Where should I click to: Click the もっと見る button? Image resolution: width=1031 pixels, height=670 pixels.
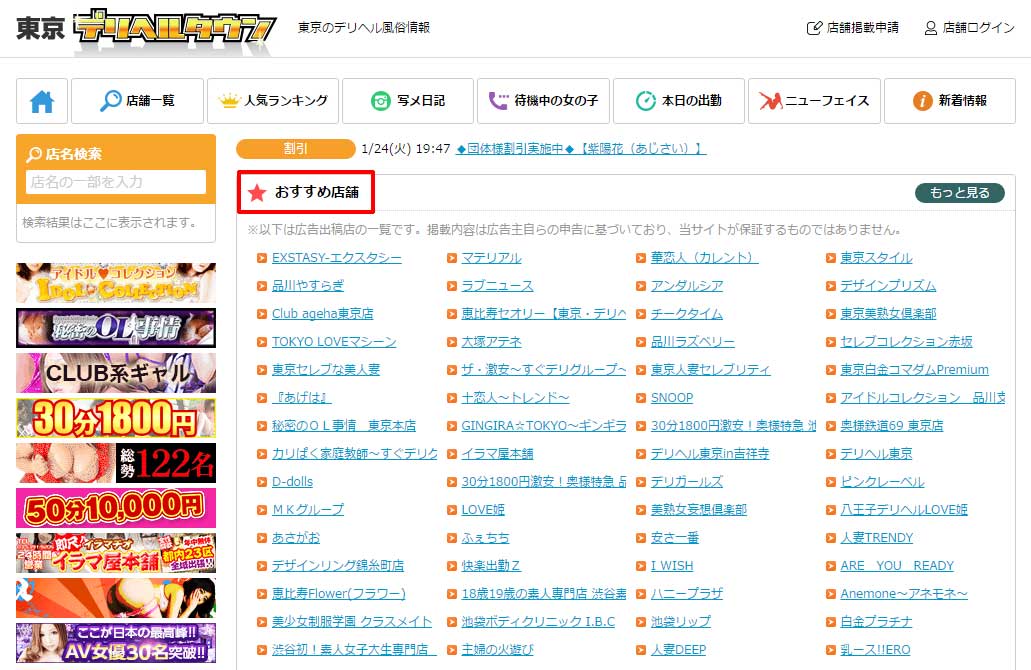(x=960, y=193)
